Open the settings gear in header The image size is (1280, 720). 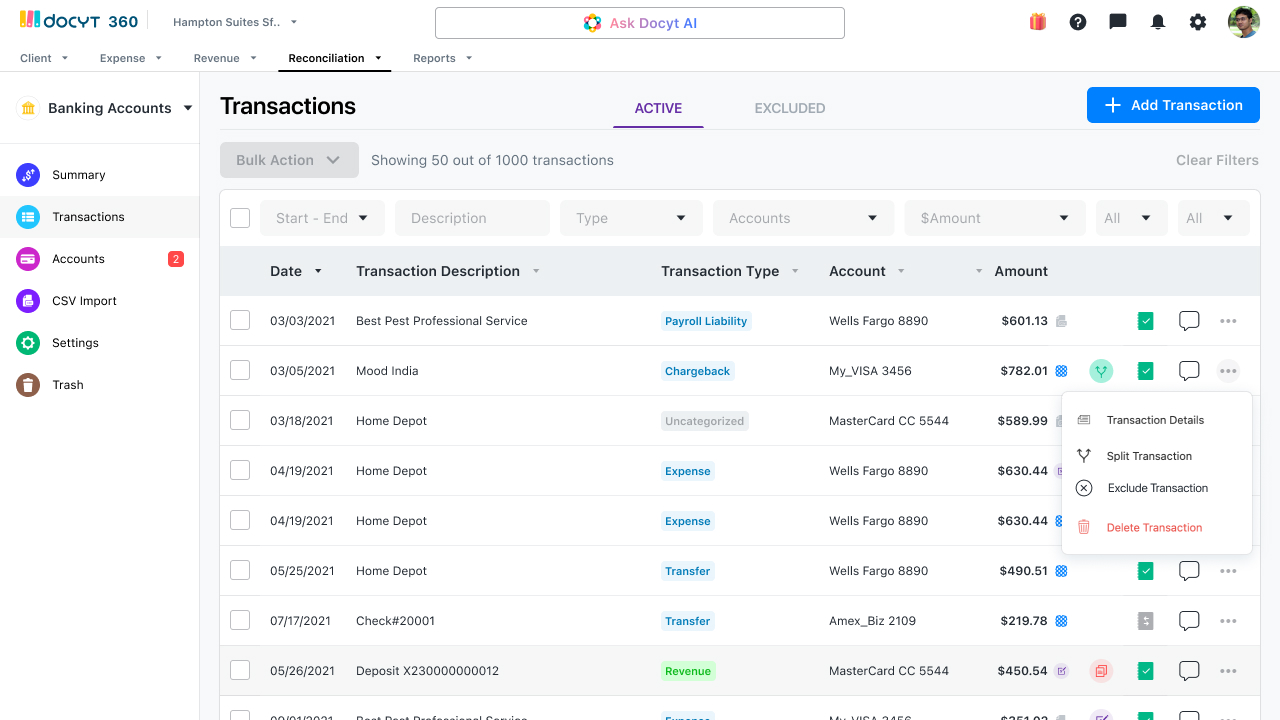(1198, 22)
